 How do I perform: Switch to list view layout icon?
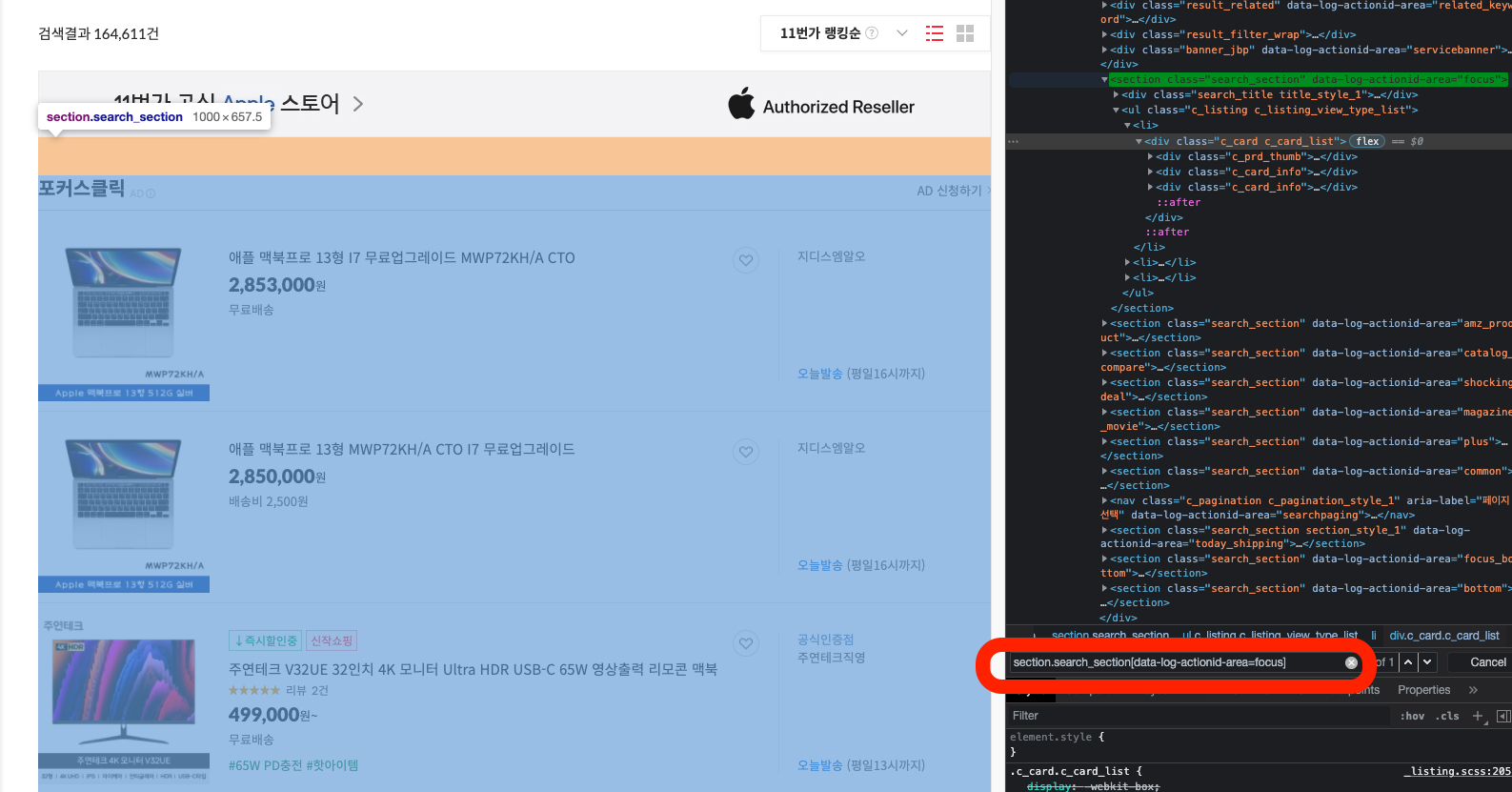click(x=935, y=33)
